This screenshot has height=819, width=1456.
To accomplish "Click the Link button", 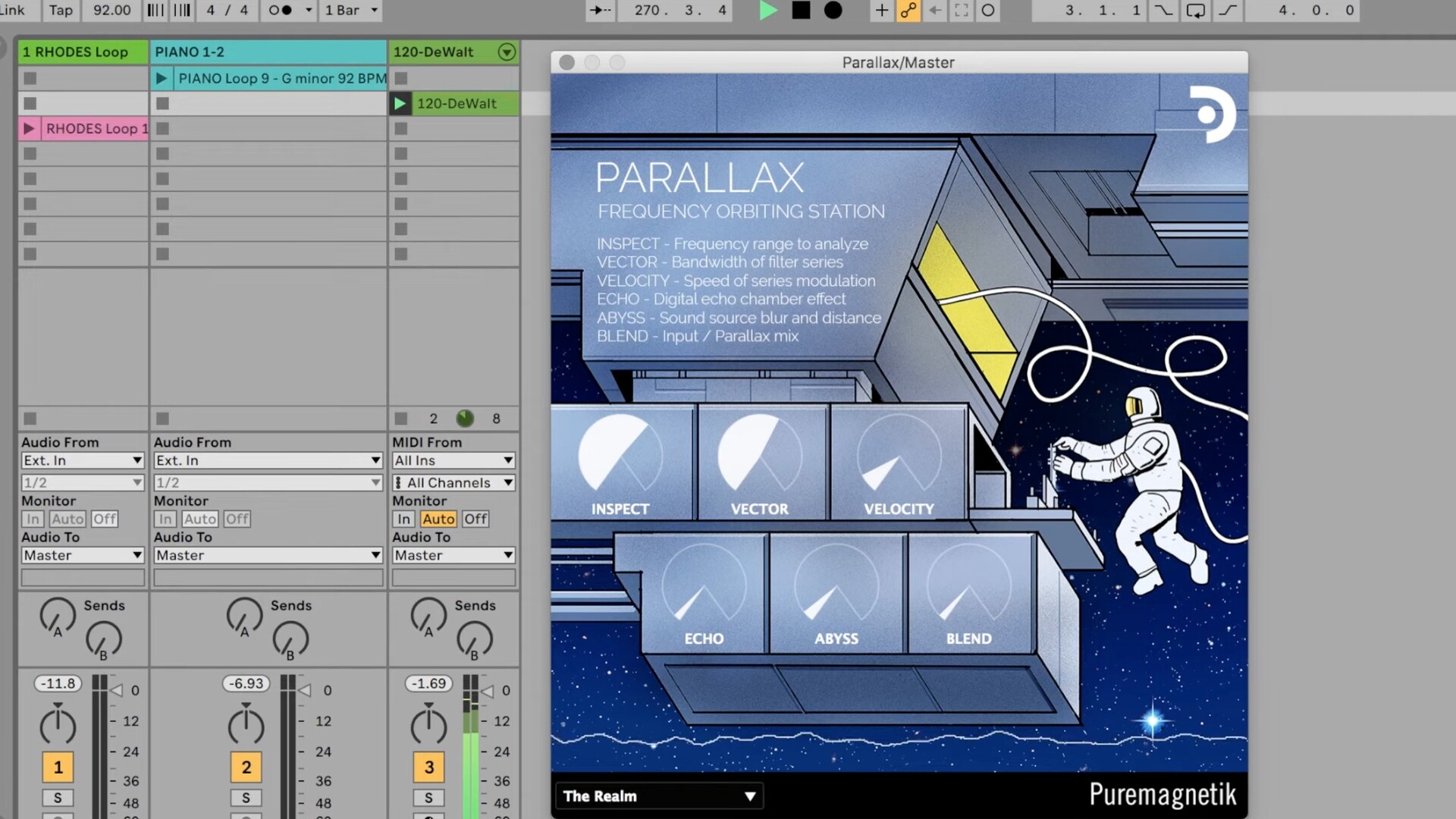I will [x=13, y=11].
